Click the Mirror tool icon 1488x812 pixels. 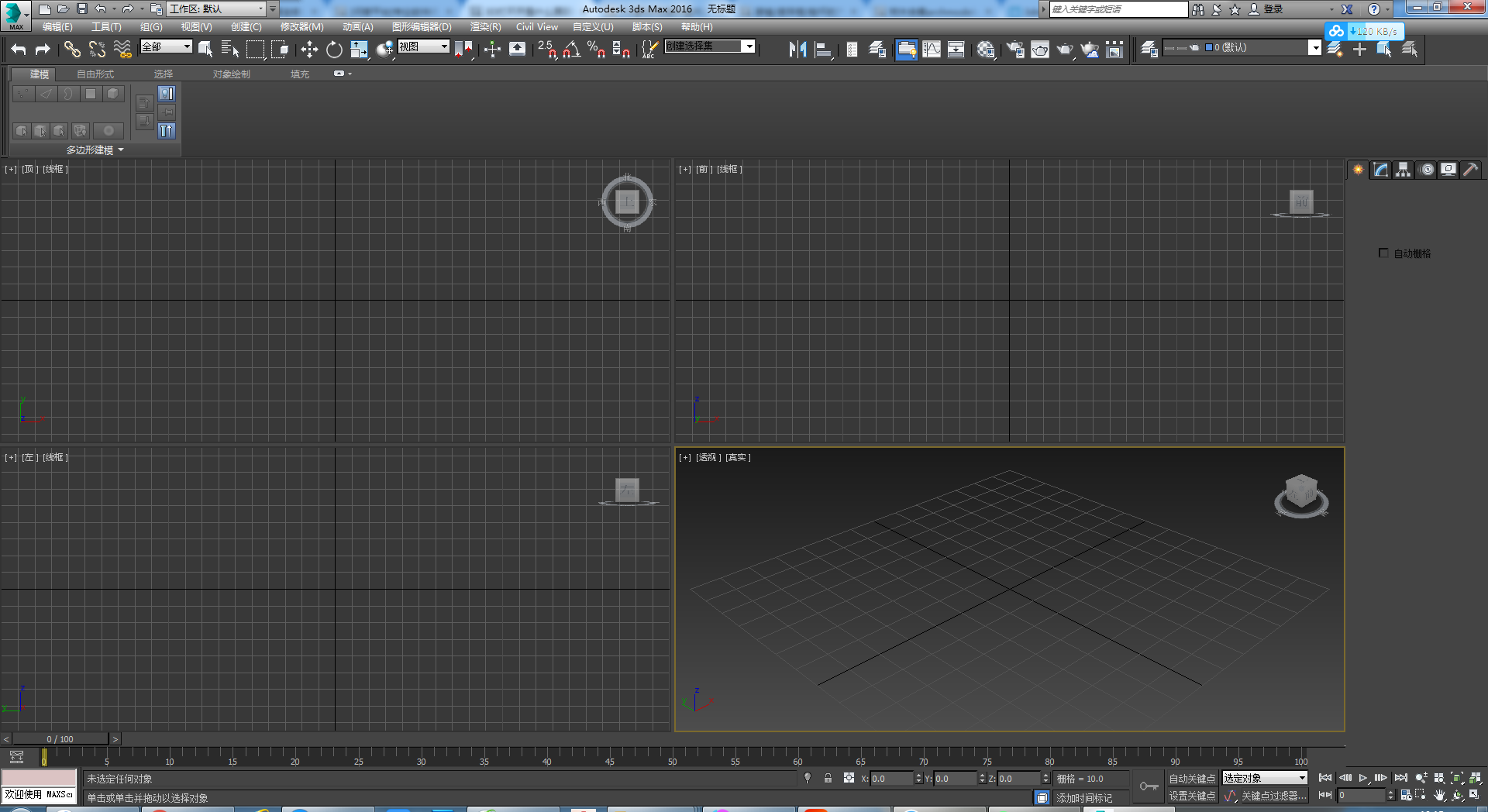(797, 50)
